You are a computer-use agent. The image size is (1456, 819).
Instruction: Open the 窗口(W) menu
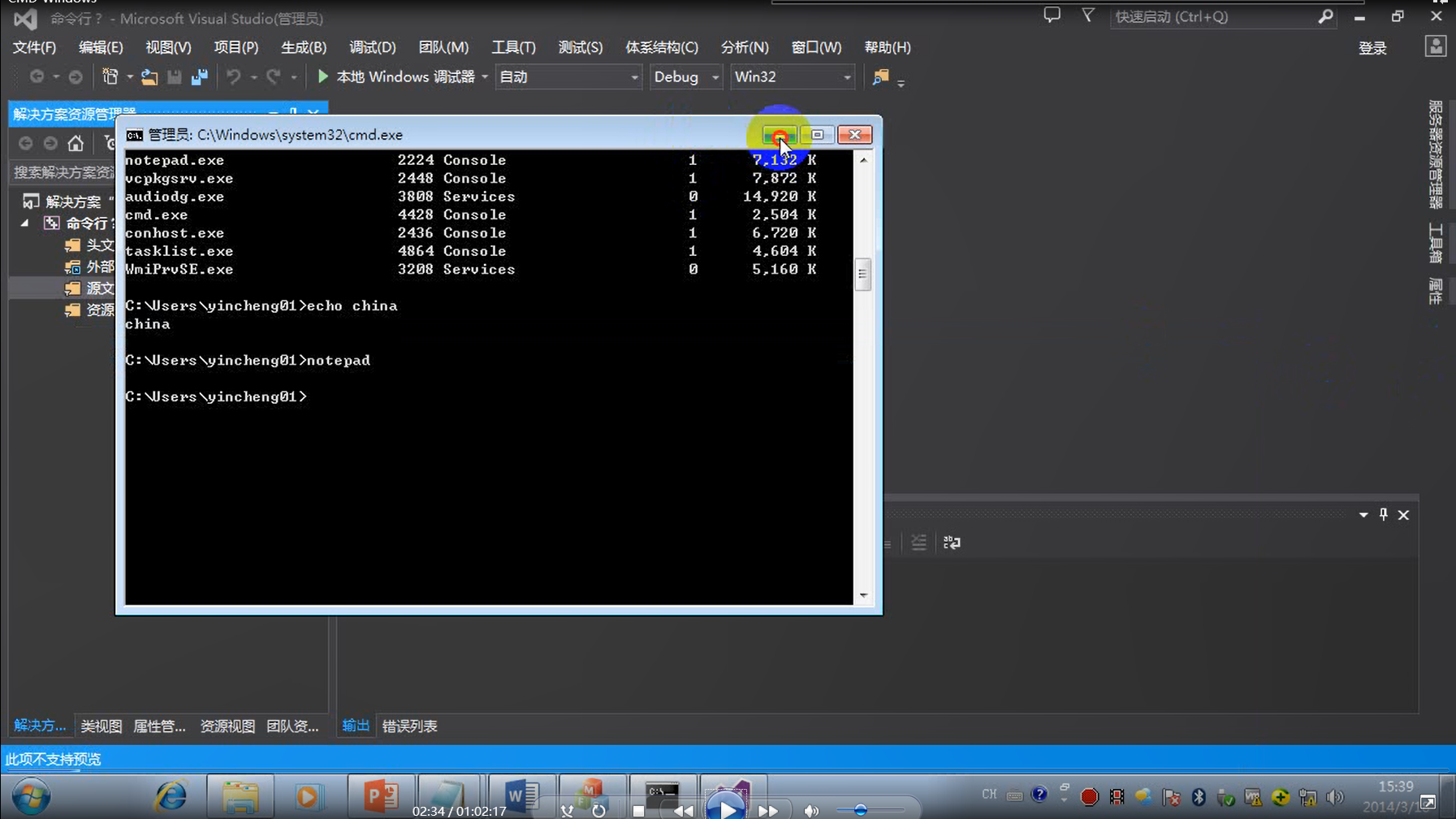(x=816, y=47)
